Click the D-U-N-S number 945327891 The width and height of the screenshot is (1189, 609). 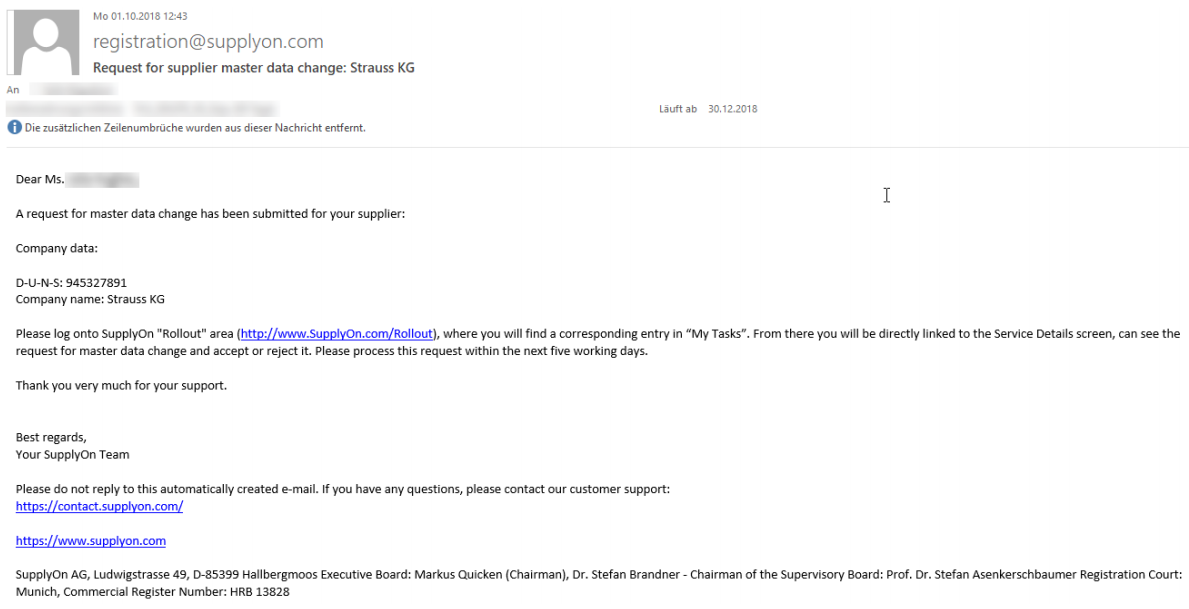click(96, 282)
